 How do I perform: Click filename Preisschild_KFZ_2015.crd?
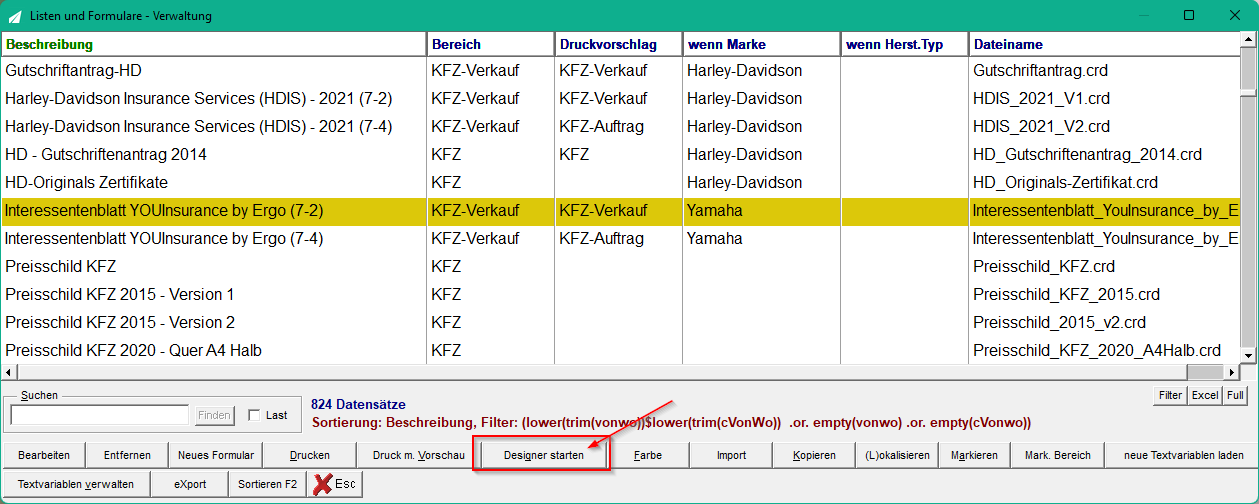point(1066,295)
